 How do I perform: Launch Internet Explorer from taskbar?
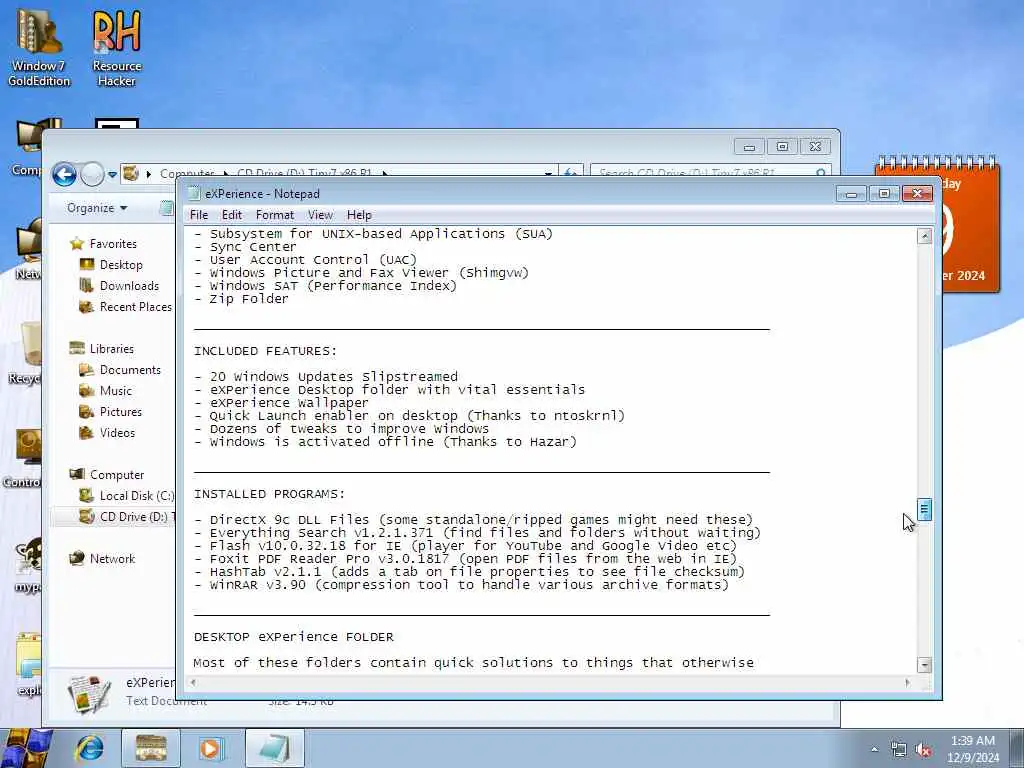[x=90, y=748]
